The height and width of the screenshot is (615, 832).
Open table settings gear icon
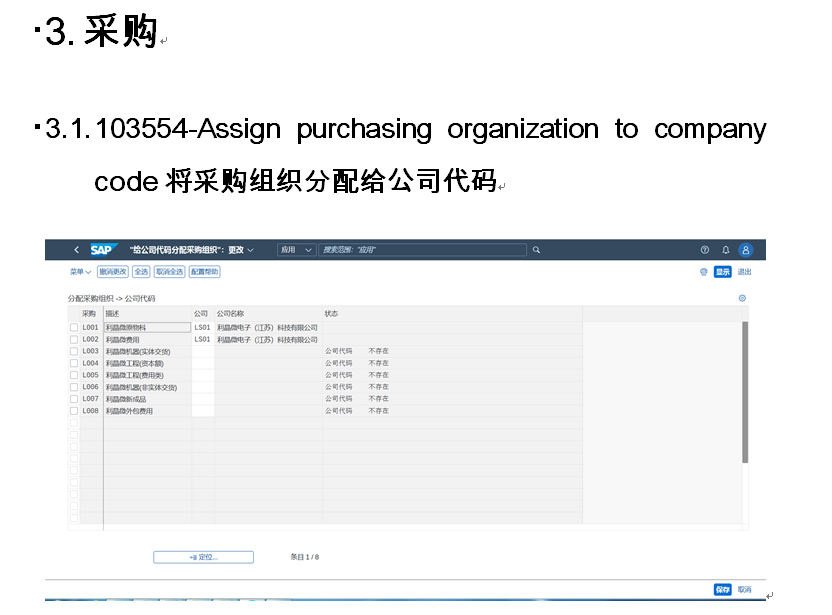coord(742,298)
